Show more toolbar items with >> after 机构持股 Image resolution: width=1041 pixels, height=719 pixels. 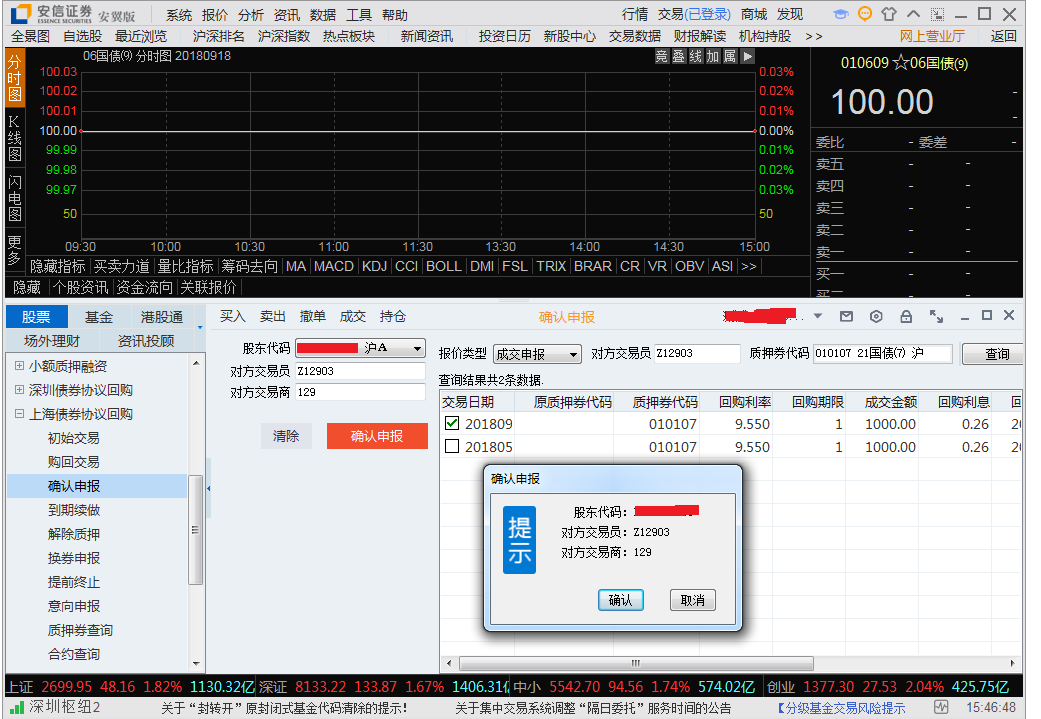point(813,36)
